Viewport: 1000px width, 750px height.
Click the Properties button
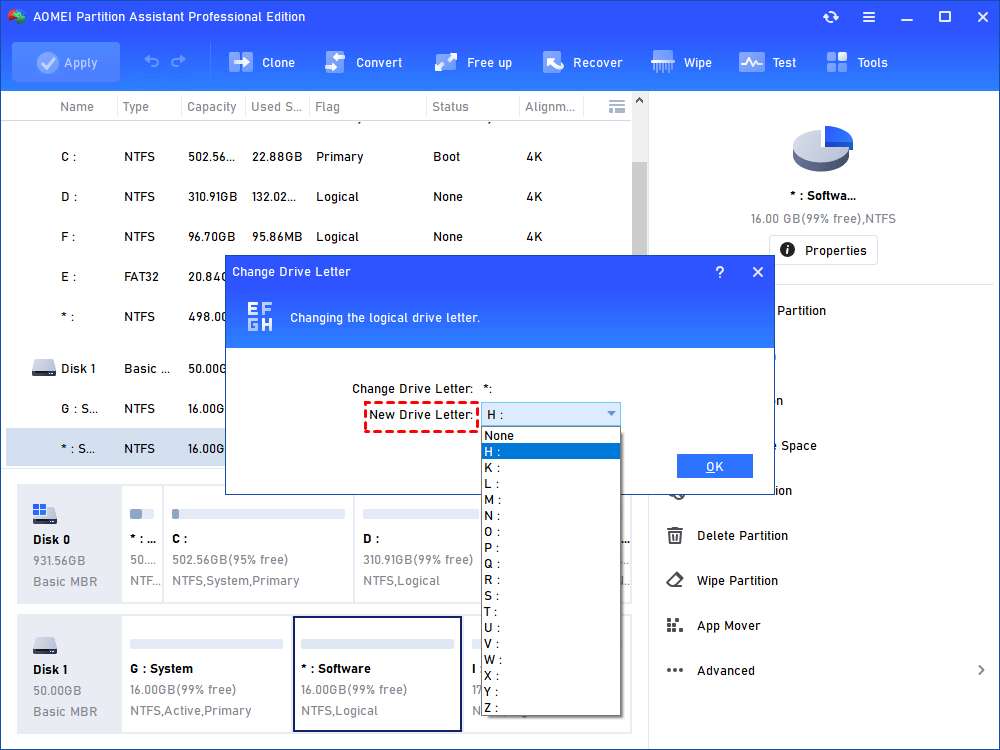pyautogui.click(x=823, y=250)
